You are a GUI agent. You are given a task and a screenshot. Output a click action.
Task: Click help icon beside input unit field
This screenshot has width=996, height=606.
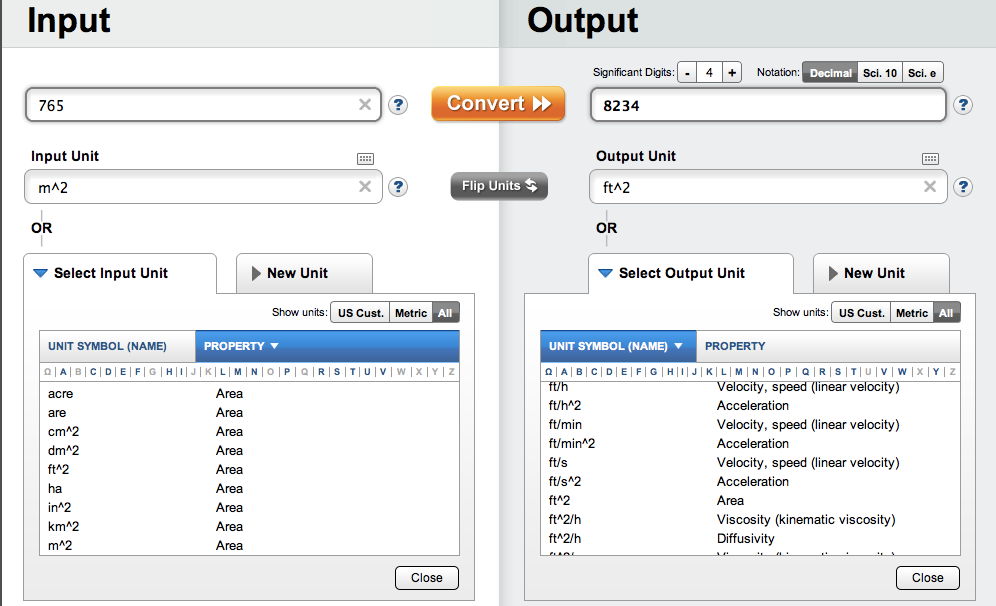pyautogui.click(x=398, y=187)
